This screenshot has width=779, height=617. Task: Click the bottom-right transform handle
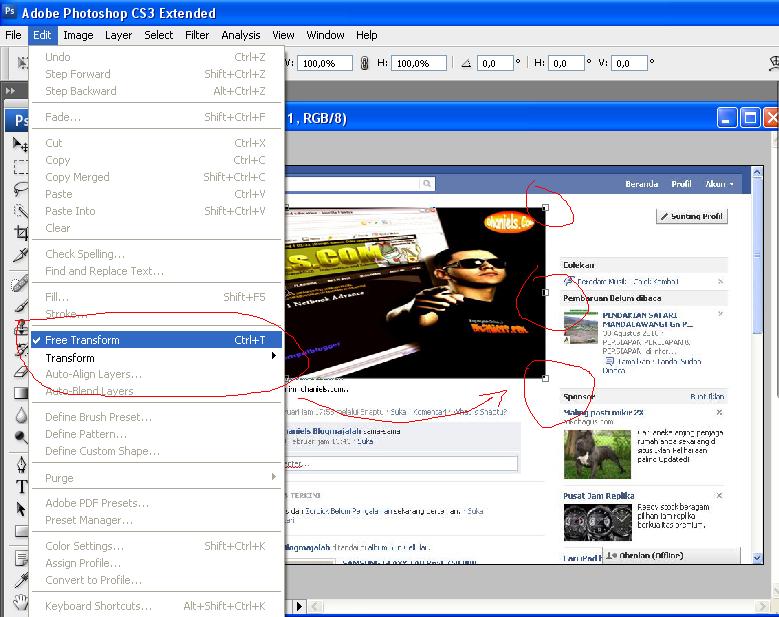[x=545, y=378]
